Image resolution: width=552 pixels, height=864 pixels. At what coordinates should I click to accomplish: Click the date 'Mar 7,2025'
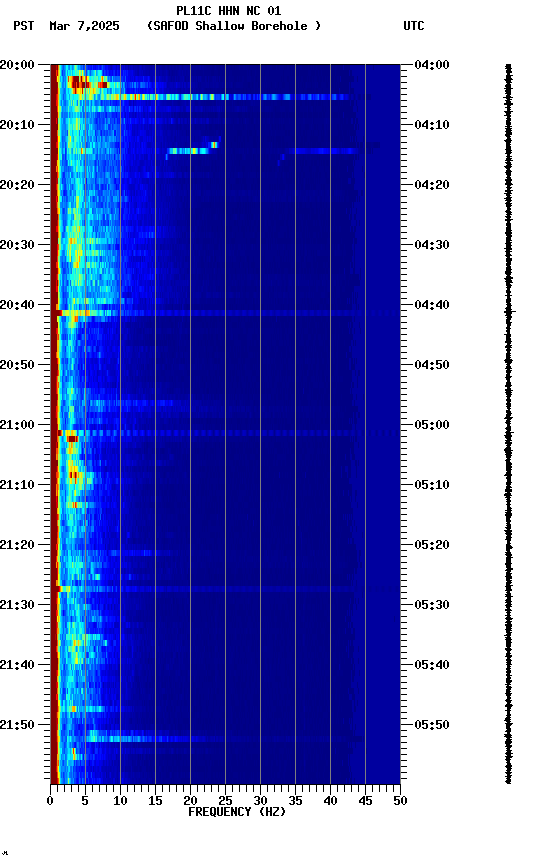click(x=84, y=26)
